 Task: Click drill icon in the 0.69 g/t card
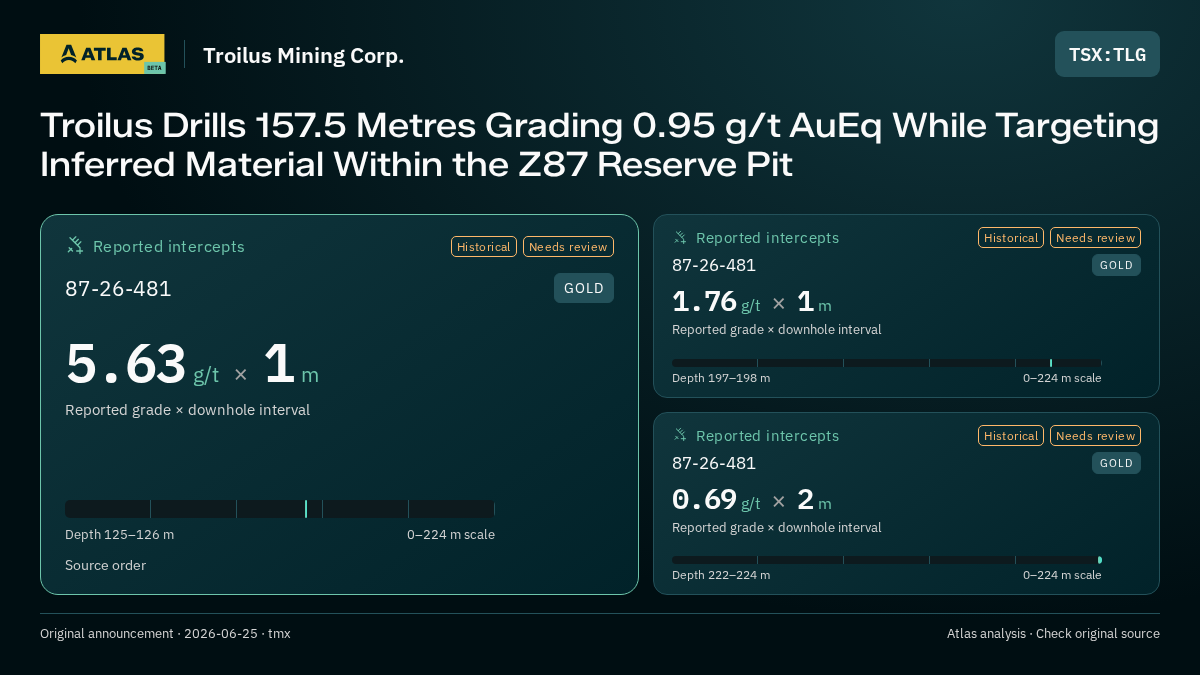(x=680, y=436)
